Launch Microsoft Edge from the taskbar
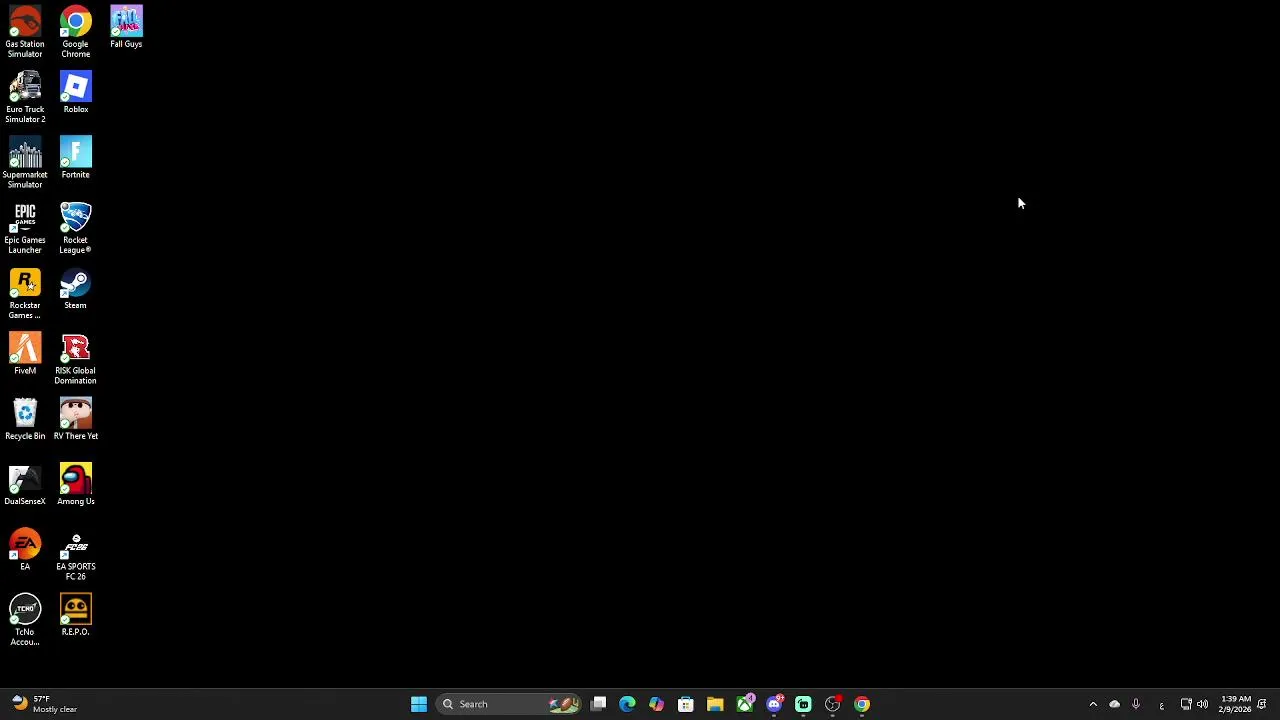This screenshot has height=720, width=1280. click(627, 704)
